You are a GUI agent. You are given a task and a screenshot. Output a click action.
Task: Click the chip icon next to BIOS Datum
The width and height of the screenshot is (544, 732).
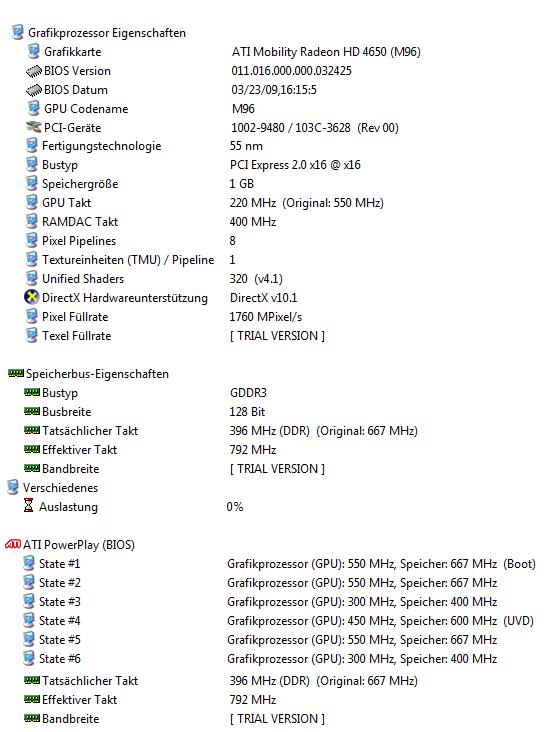coord(34,90)
